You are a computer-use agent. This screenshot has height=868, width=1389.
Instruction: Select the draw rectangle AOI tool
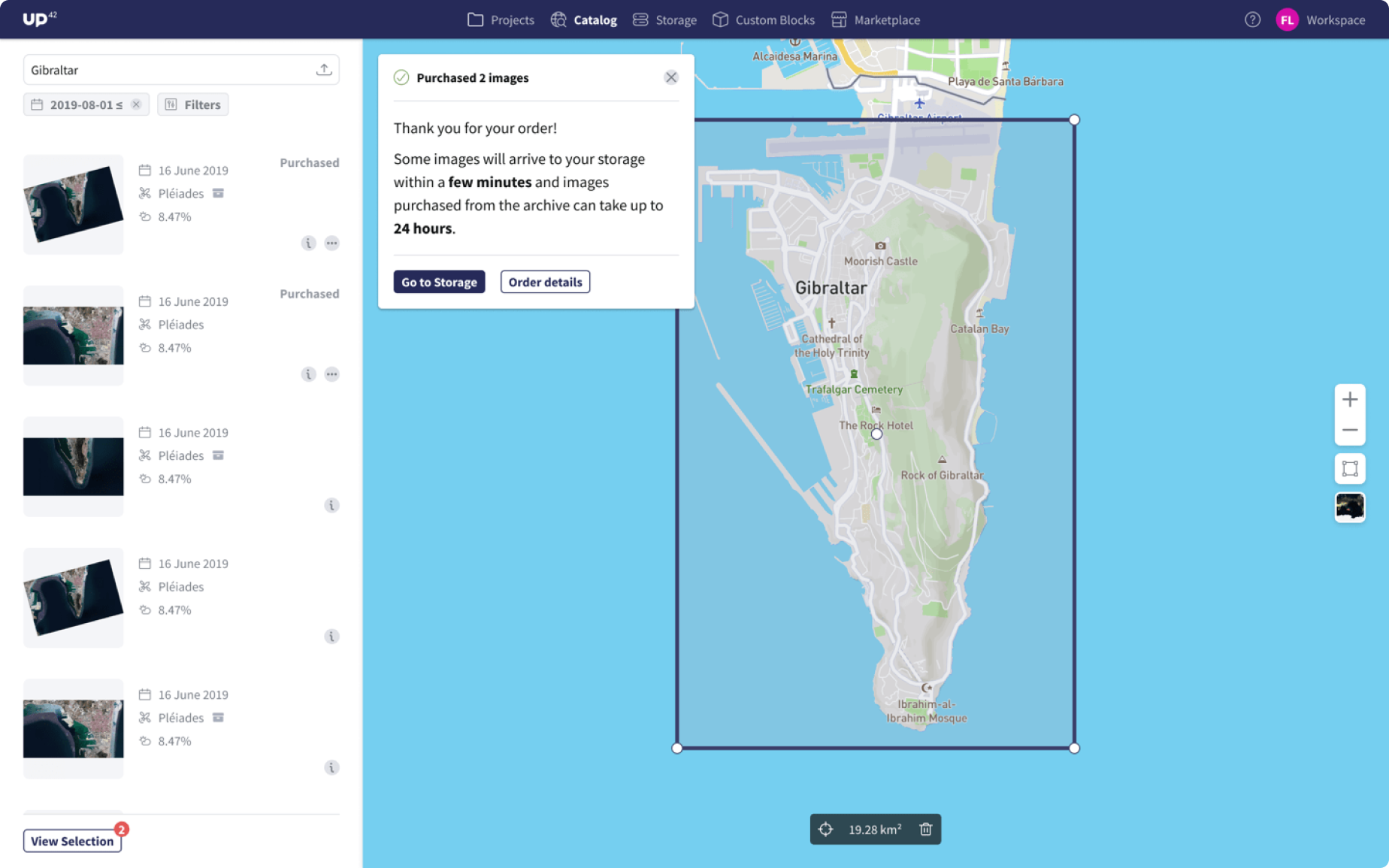[x=1350, y=469]
